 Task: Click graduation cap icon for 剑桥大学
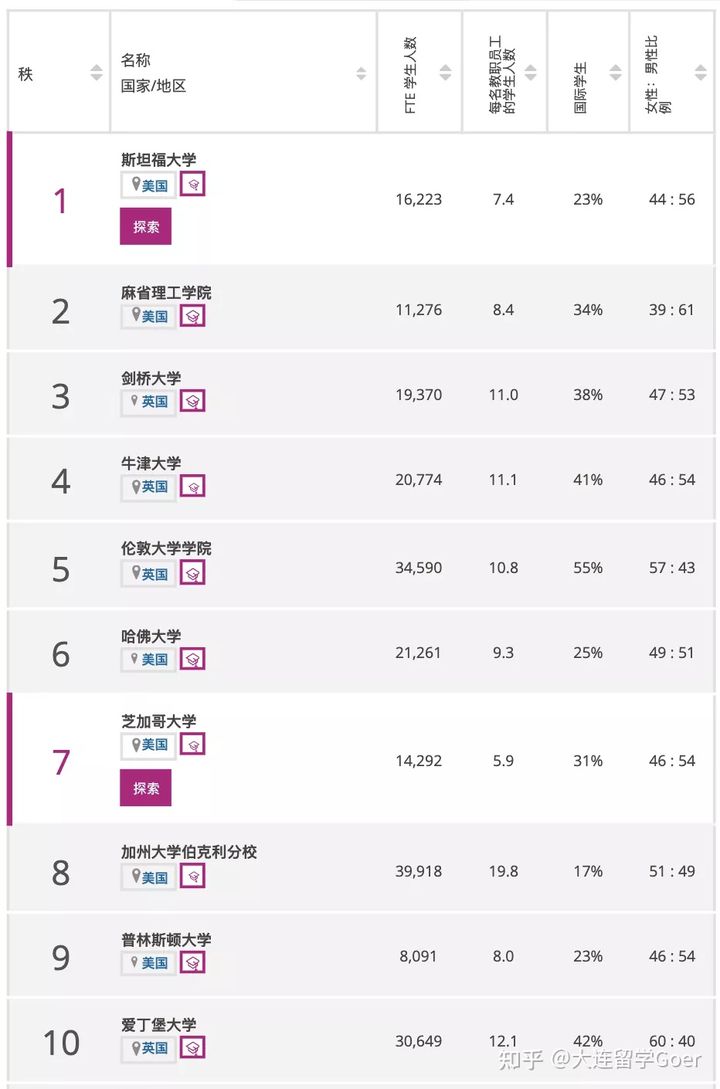[192, 401]
